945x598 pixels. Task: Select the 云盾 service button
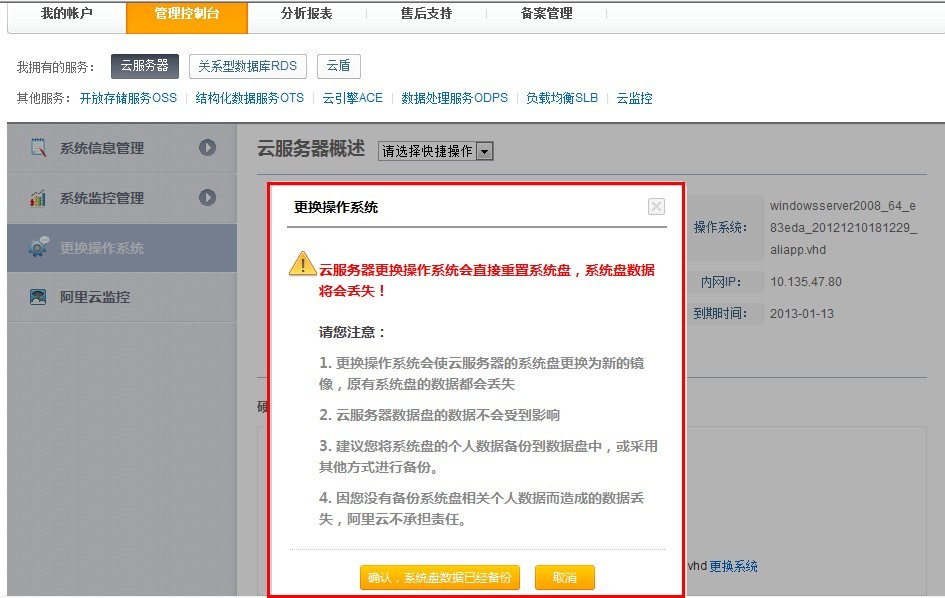[x=339, y=66]
